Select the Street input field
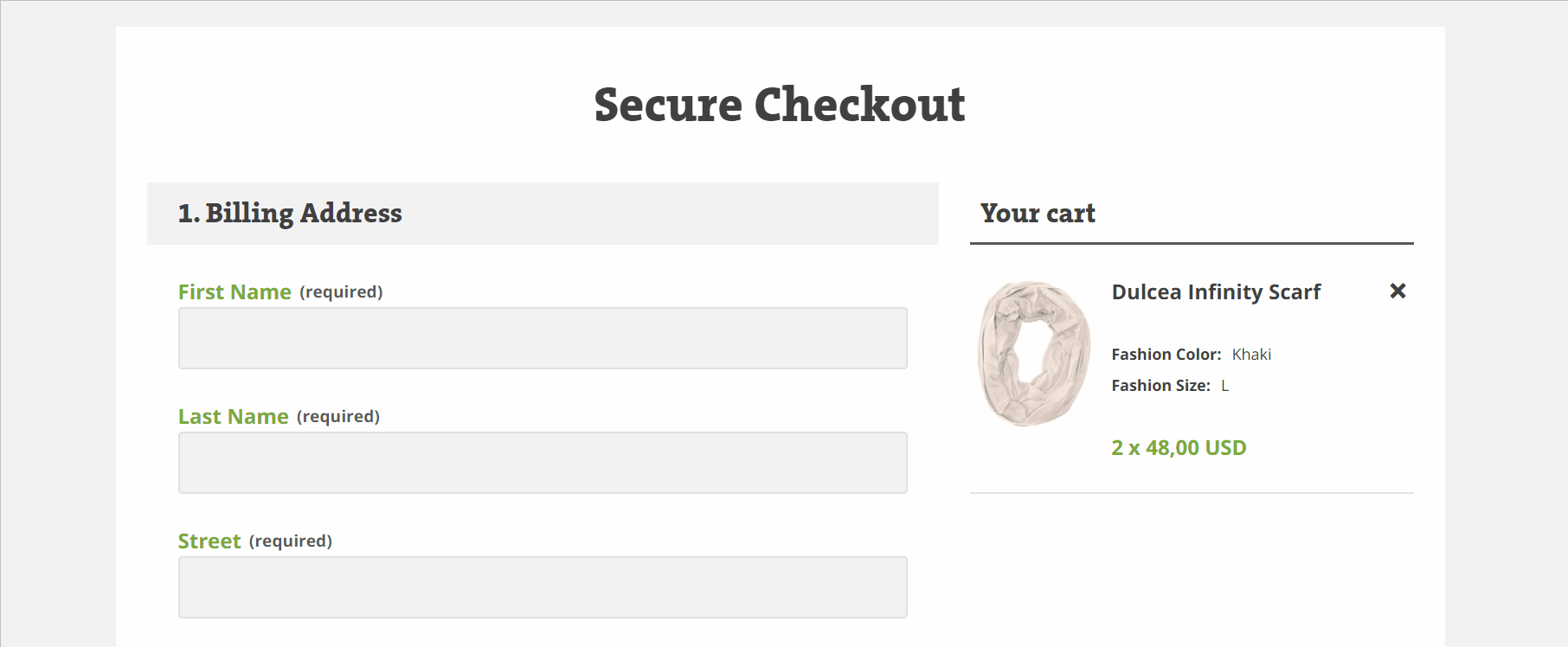The height and width of the screenshot is (647, 1568). point(543,587)
